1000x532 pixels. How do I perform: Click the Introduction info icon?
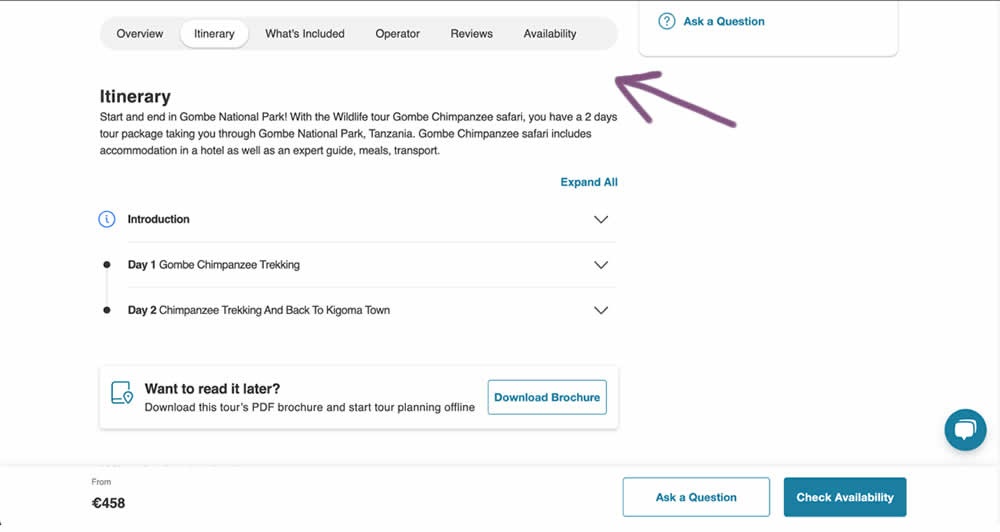(x=107, y=219)
